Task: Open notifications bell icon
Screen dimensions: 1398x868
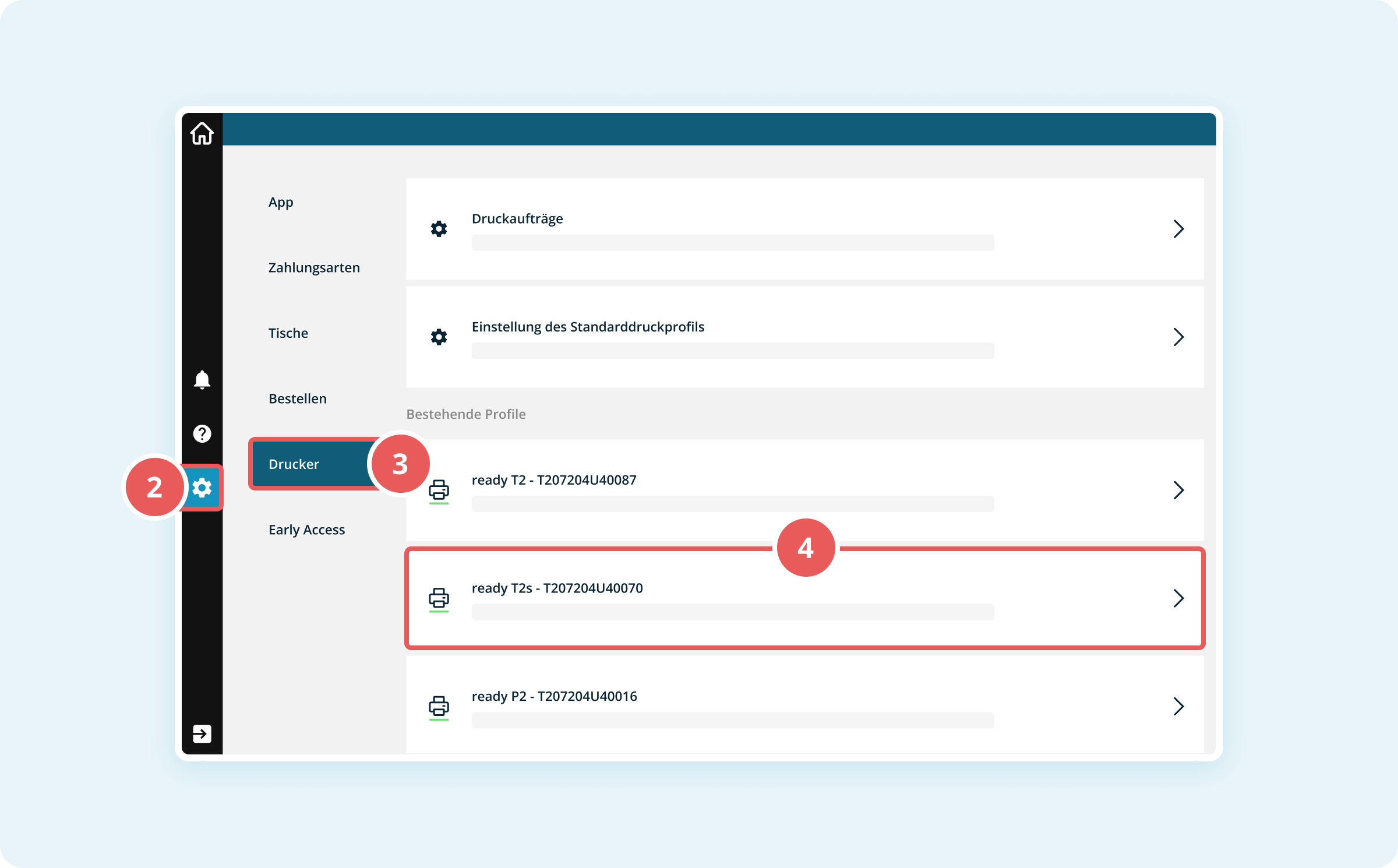Action: pyautogui.click(x=202, y=380)
